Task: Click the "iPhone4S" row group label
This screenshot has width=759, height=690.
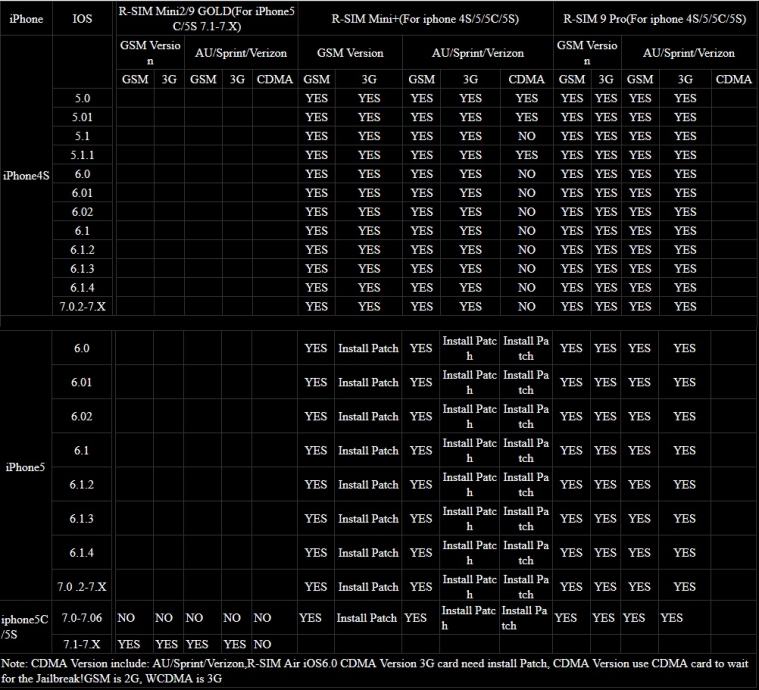Action: 26,176
